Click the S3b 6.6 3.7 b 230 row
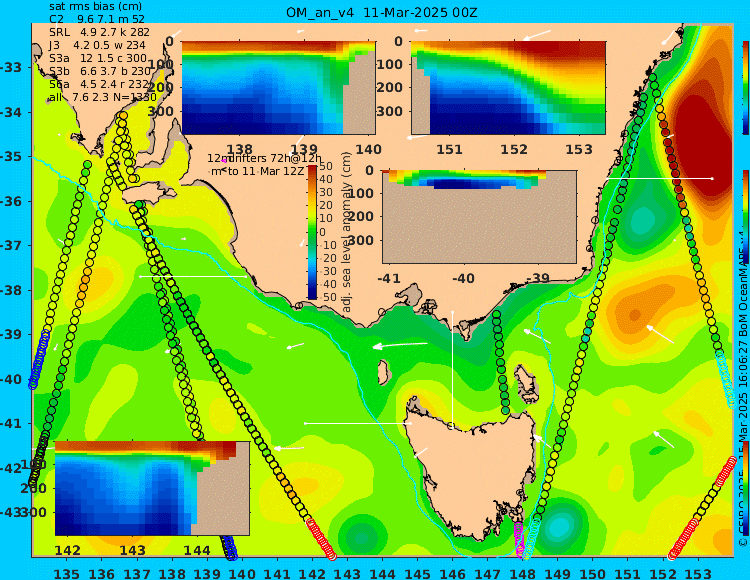This screenshot has width=750, height=580. pyautogui.click(x=100, y=71)
